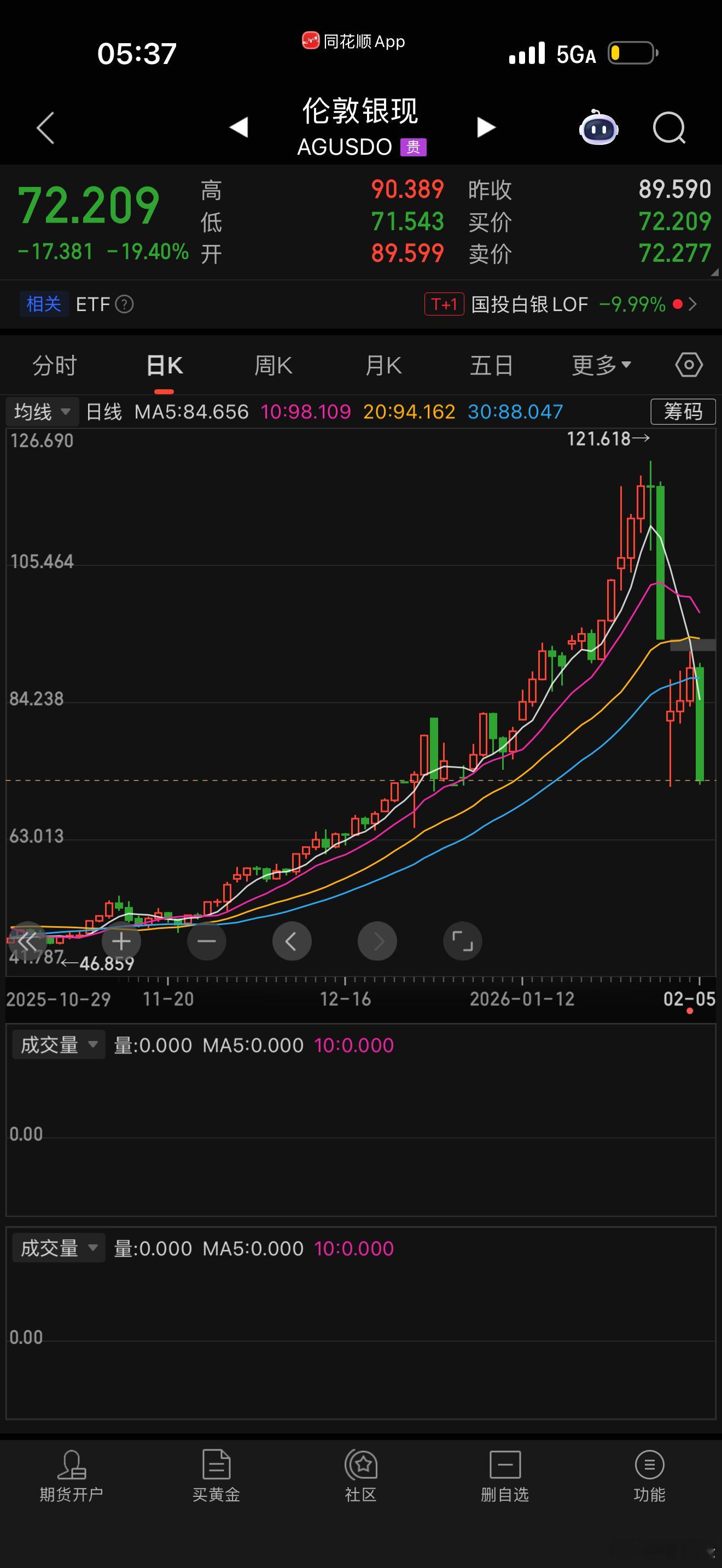
Task: Switch to the next instrument with the right triangle
Action: pos(486,127)
